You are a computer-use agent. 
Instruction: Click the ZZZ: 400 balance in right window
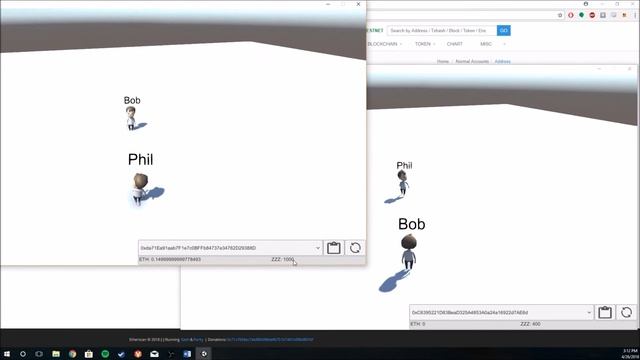pos(530,324)
